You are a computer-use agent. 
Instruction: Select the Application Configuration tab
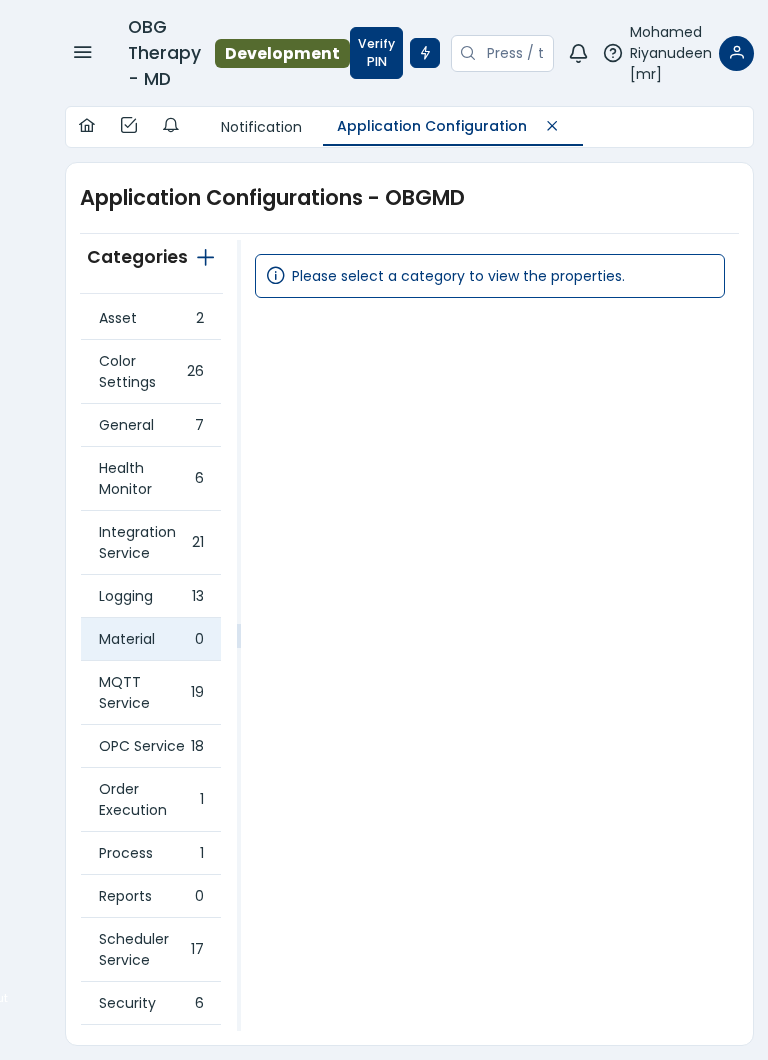click(432, 126)
